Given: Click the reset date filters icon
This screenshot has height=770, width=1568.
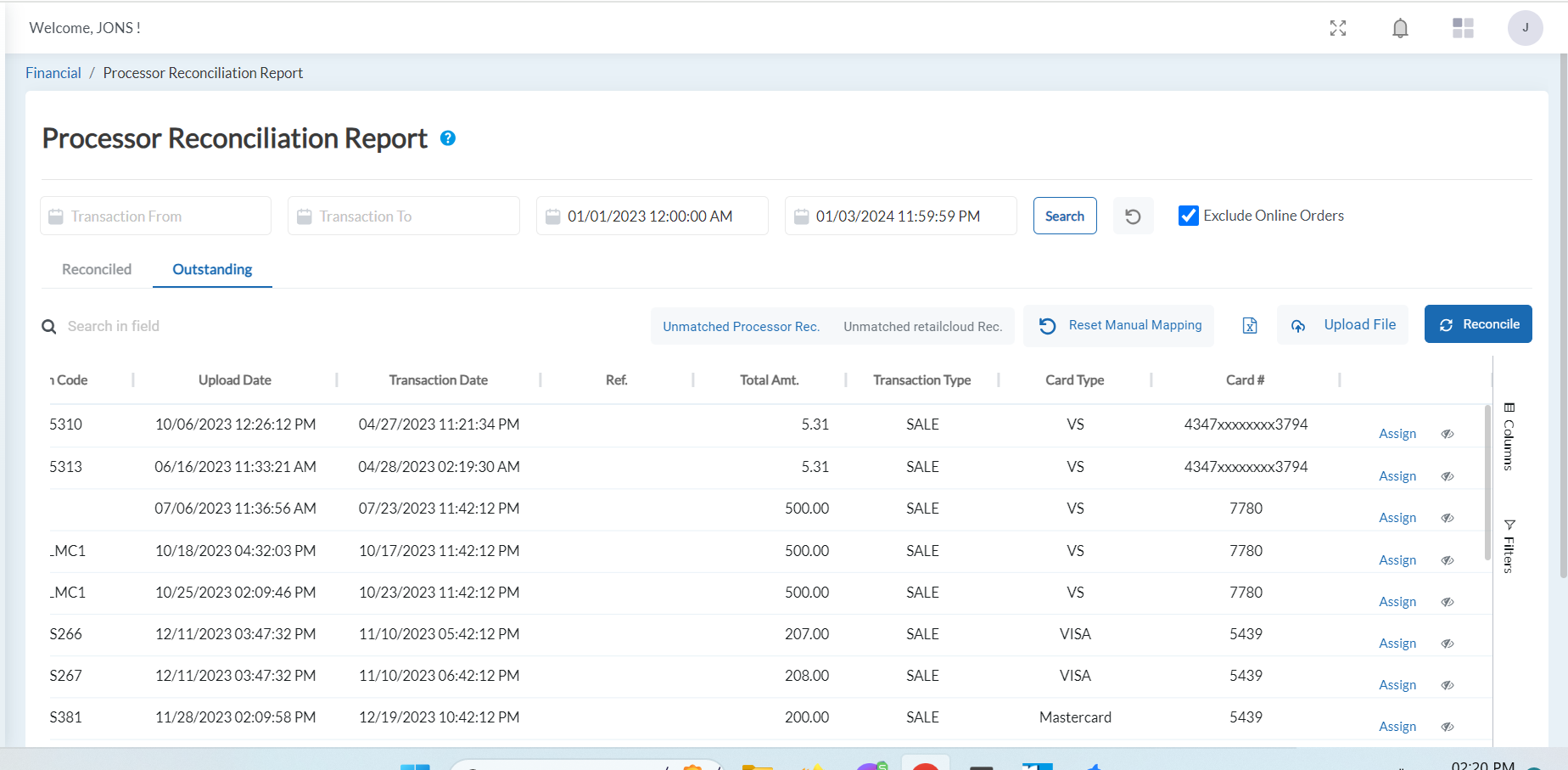Looking at the screenshot, I should coord(1133,216).
